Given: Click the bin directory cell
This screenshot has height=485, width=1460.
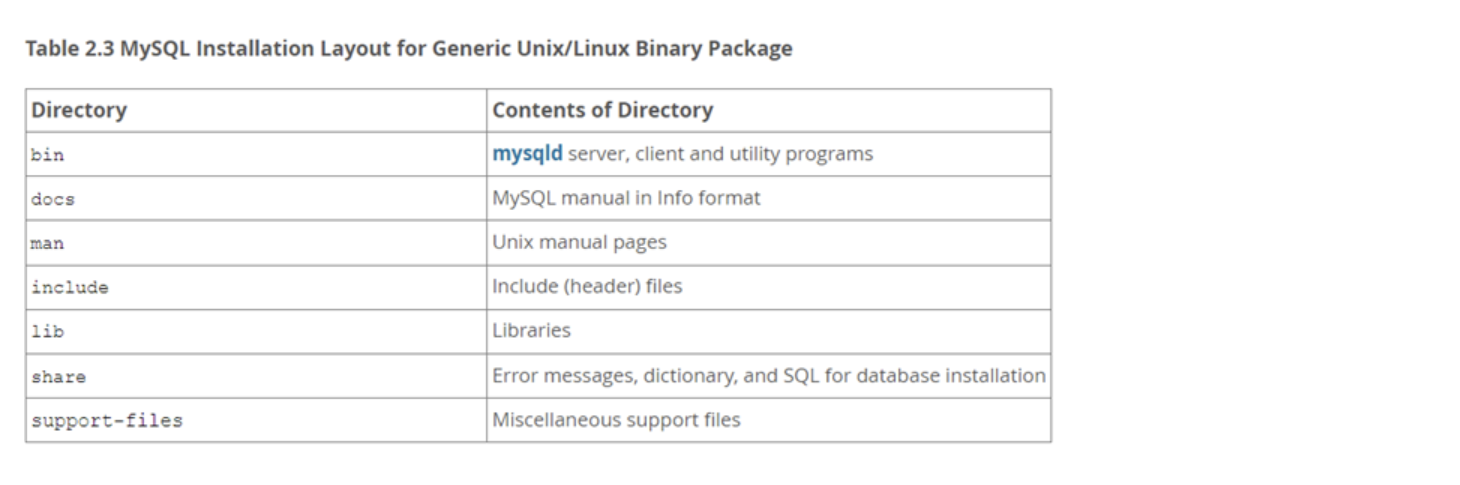Looking at the screenshot, I should tap(256, 154).
